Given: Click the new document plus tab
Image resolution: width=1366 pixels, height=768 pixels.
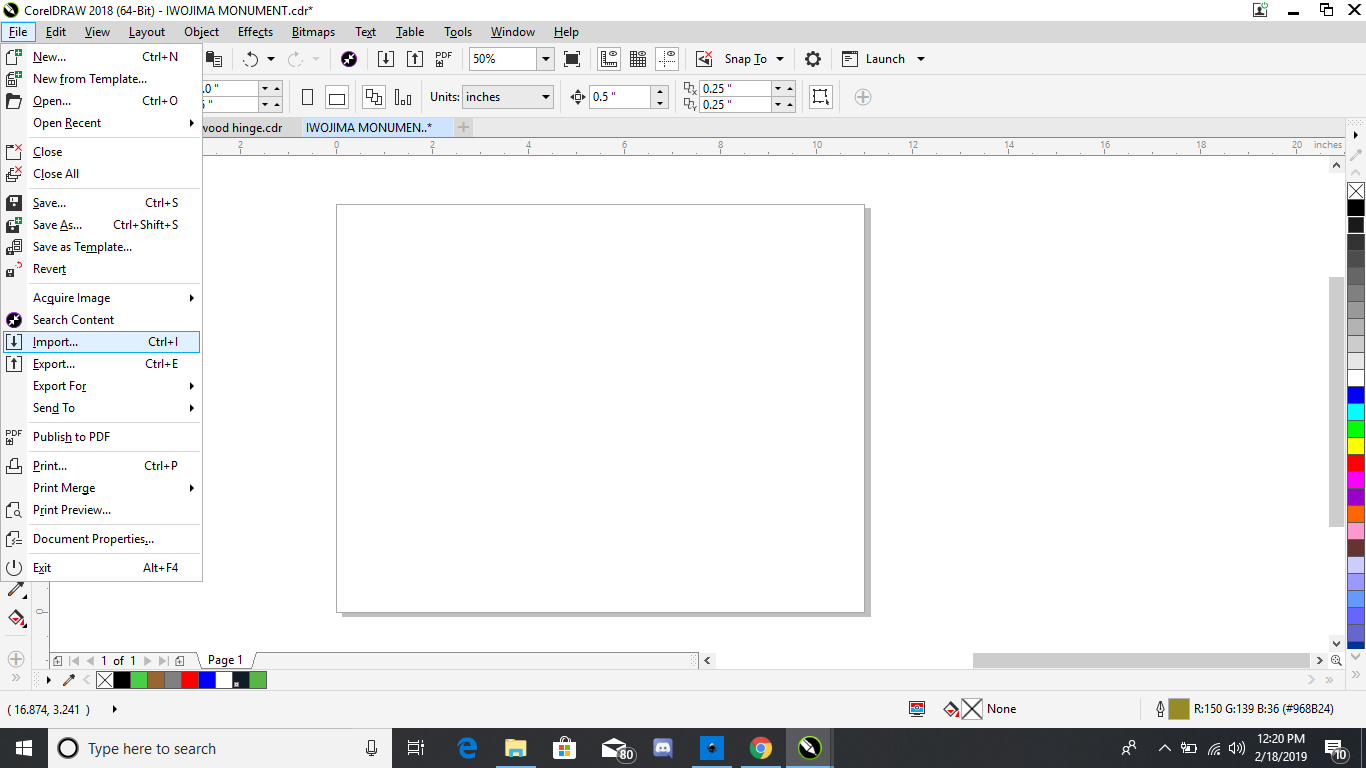Looking at the screenshot, I should pyautogui.click(x=463, y=127).
